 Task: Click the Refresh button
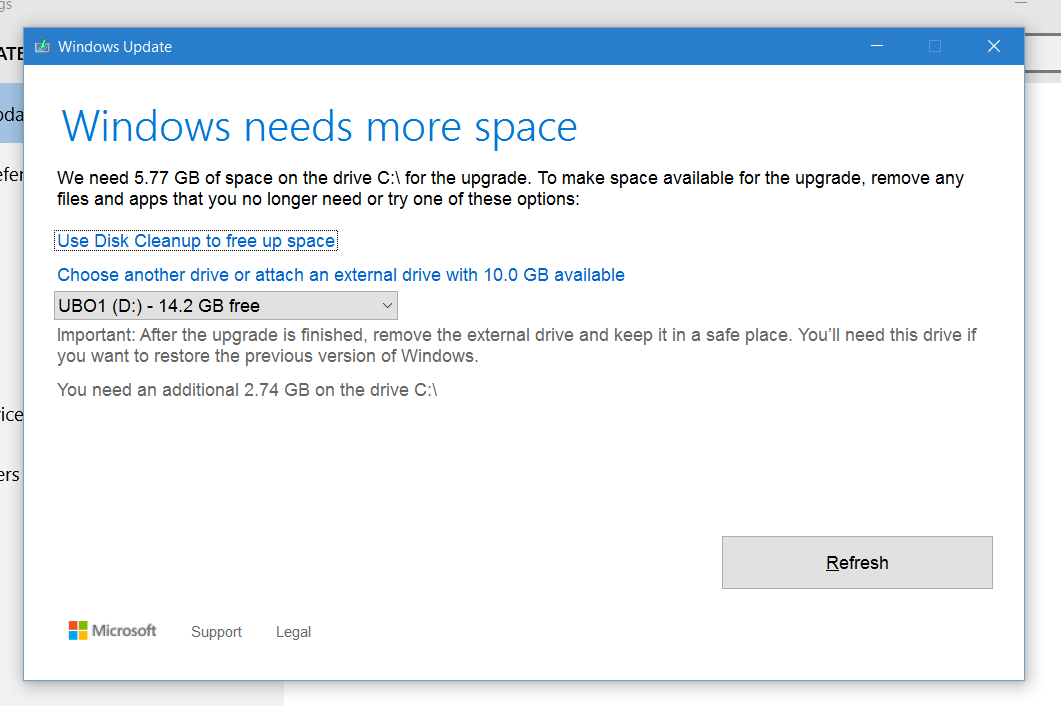pos(857,562)
